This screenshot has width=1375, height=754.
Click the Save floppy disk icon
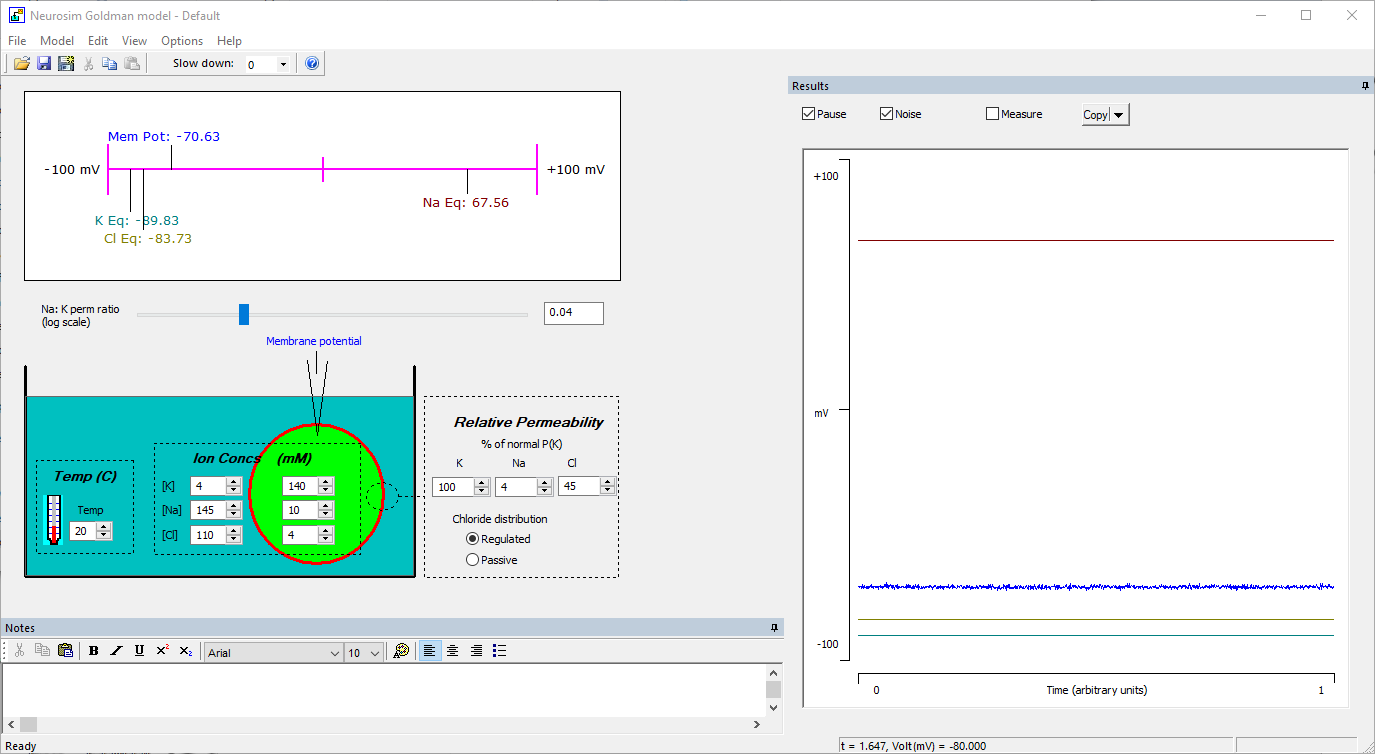(x=44, y=64)
